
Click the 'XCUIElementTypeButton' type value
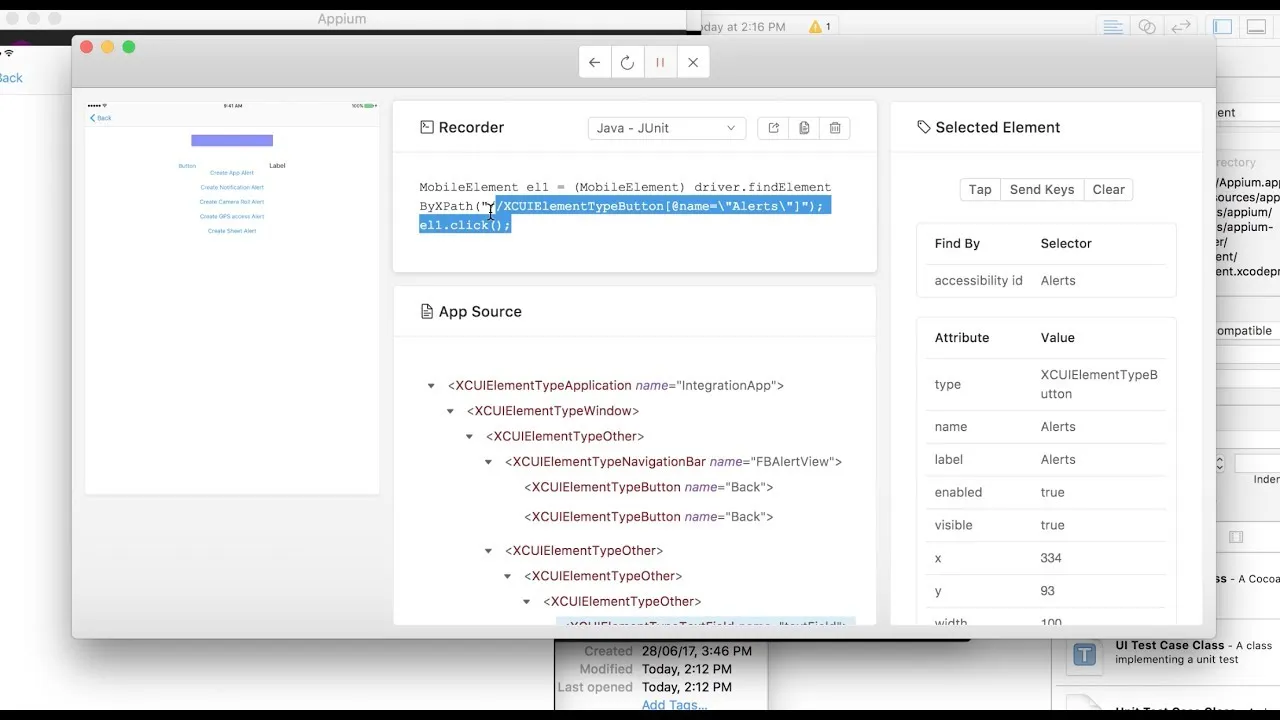tap(1099, 384)
